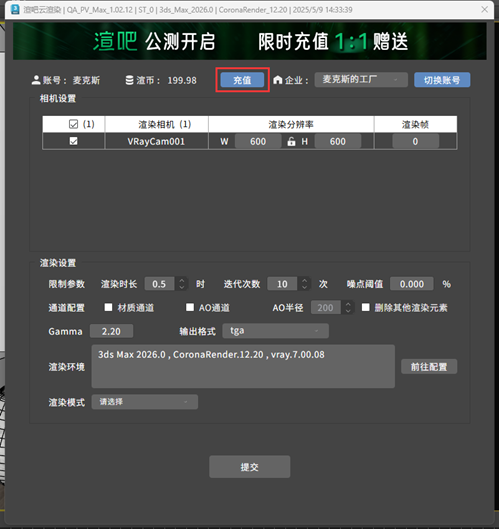Enable the 材质通道 checkbox
The width and height of the screenshot is (499, 529).
(108, 307)
